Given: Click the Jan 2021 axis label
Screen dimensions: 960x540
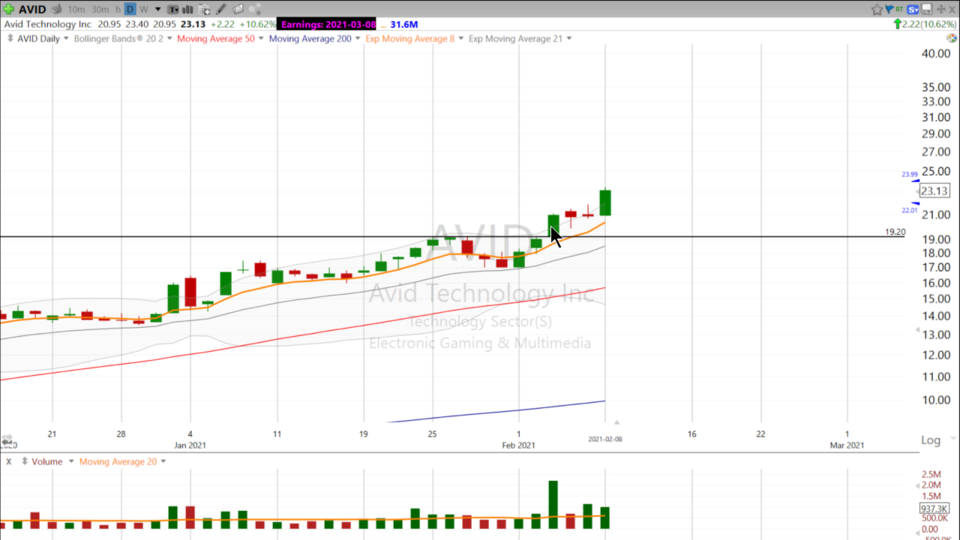Looking at the screenshot, I should [190, 445].
